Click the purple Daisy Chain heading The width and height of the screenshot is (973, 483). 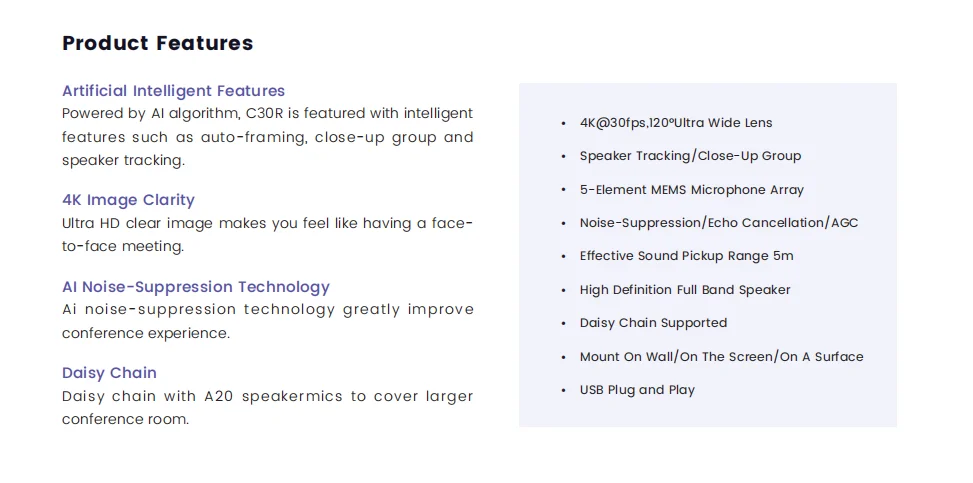coord(109,373)
